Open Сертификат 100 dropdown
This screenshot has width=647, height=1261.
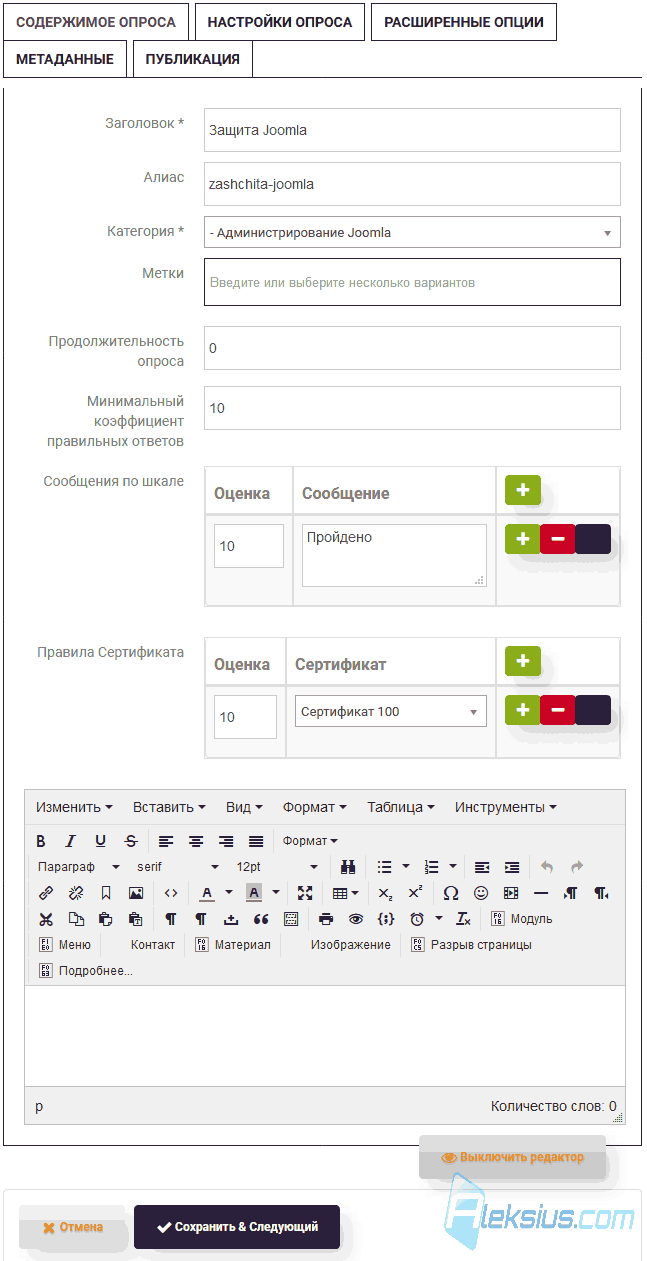(391, 712)
